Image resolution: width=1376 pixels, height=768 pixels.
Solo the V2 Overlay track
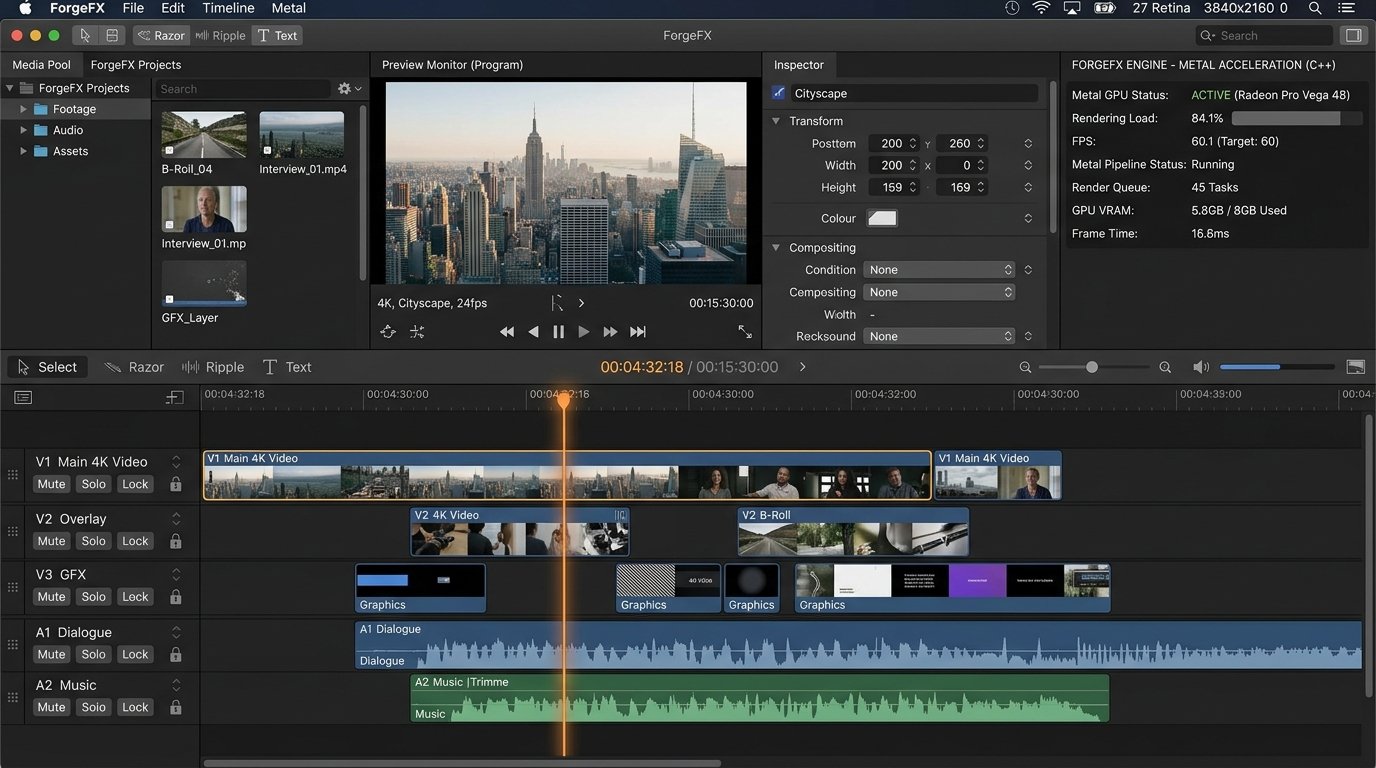click(94, 541)
